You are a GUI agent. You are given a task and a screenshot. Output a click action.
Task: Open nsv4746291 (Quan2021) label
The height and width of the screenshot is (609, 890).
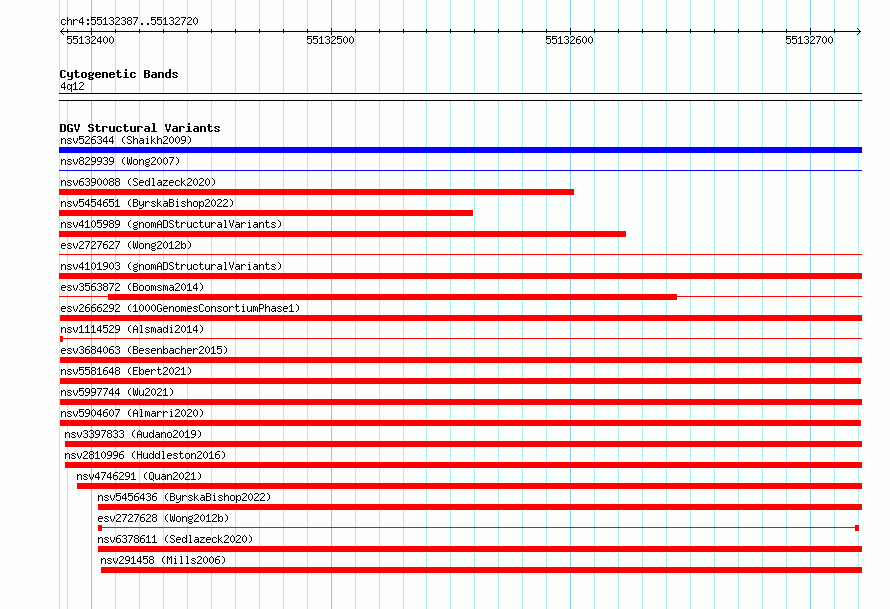[x=139, y=476]
